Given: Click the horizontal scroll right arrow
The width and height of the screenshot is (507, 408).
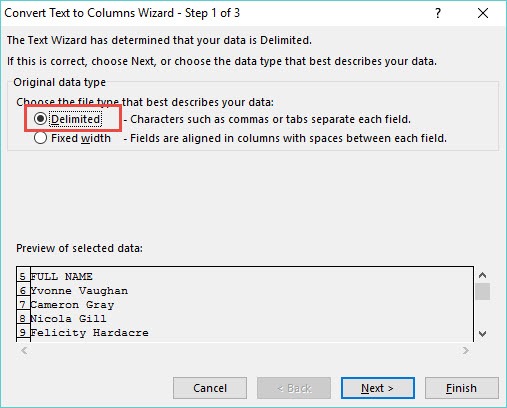Looking at the screenshot, I should click(466, 350).
